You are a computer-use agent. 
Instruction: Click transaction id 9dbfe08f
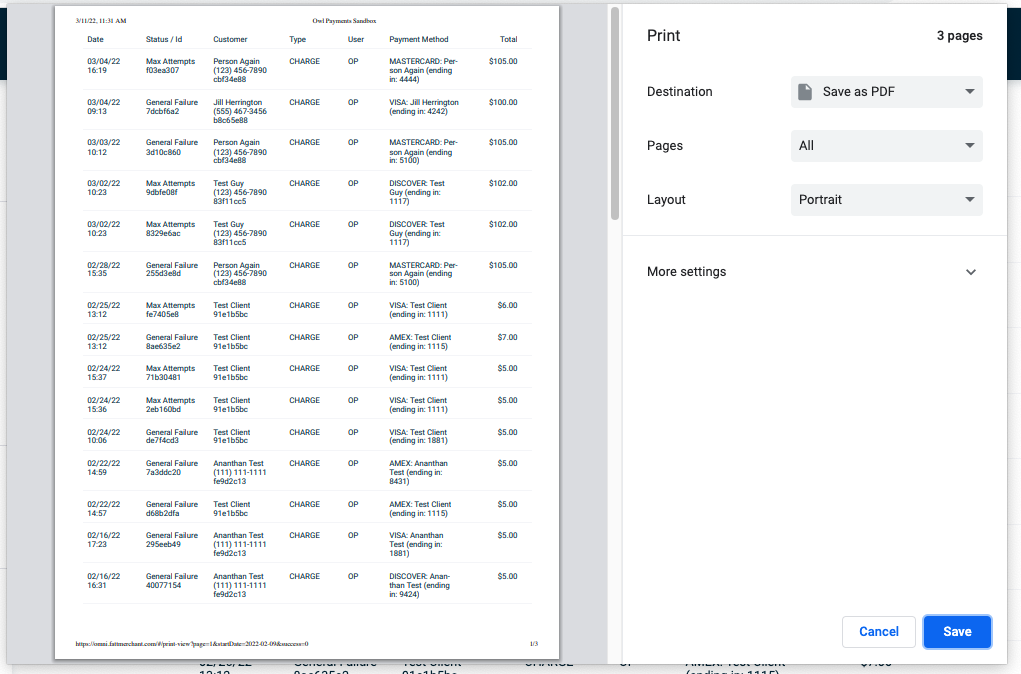161,193
